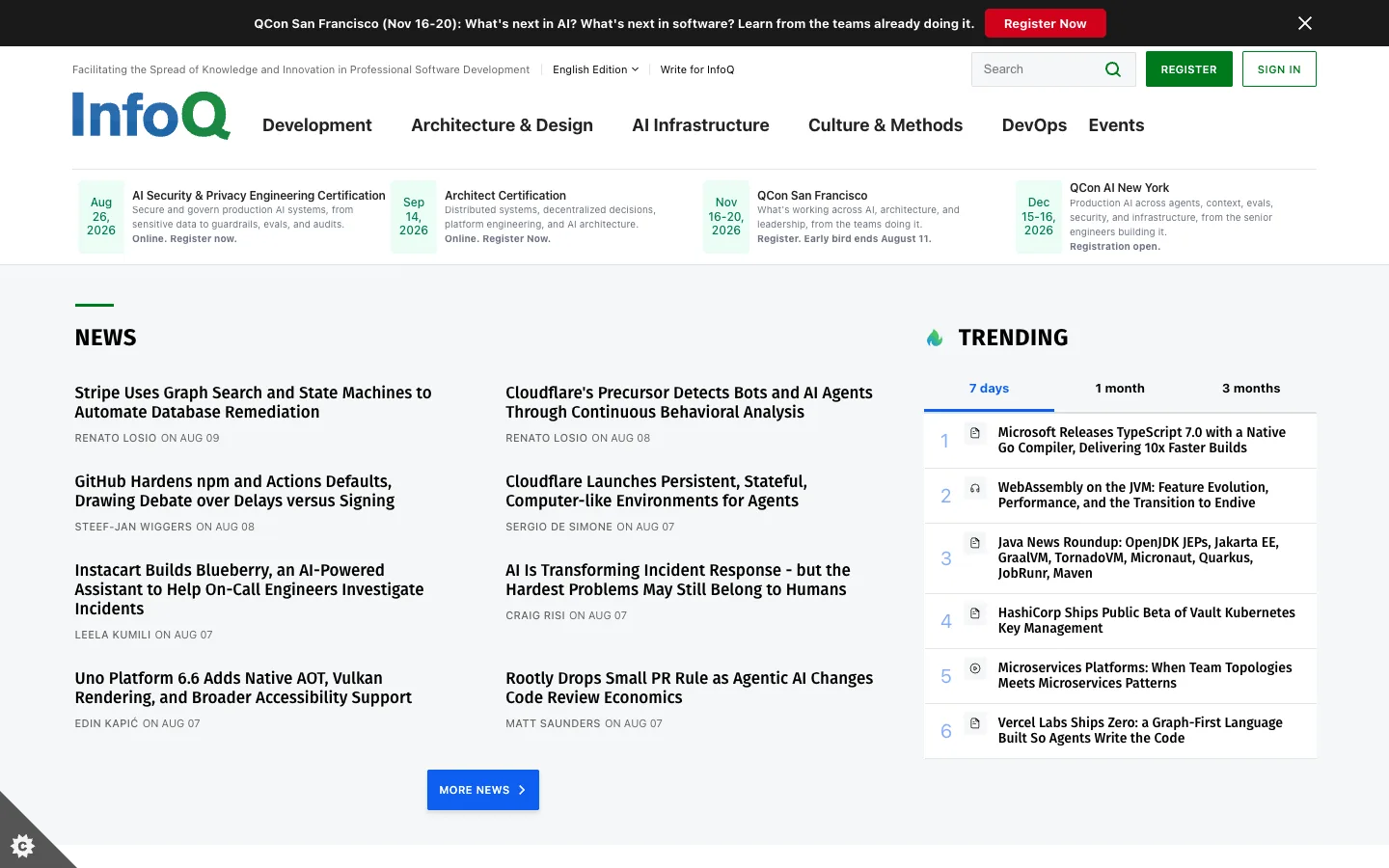
Task: Click "Registration open." under QCon AI New York
Action: click(1115, 247)
